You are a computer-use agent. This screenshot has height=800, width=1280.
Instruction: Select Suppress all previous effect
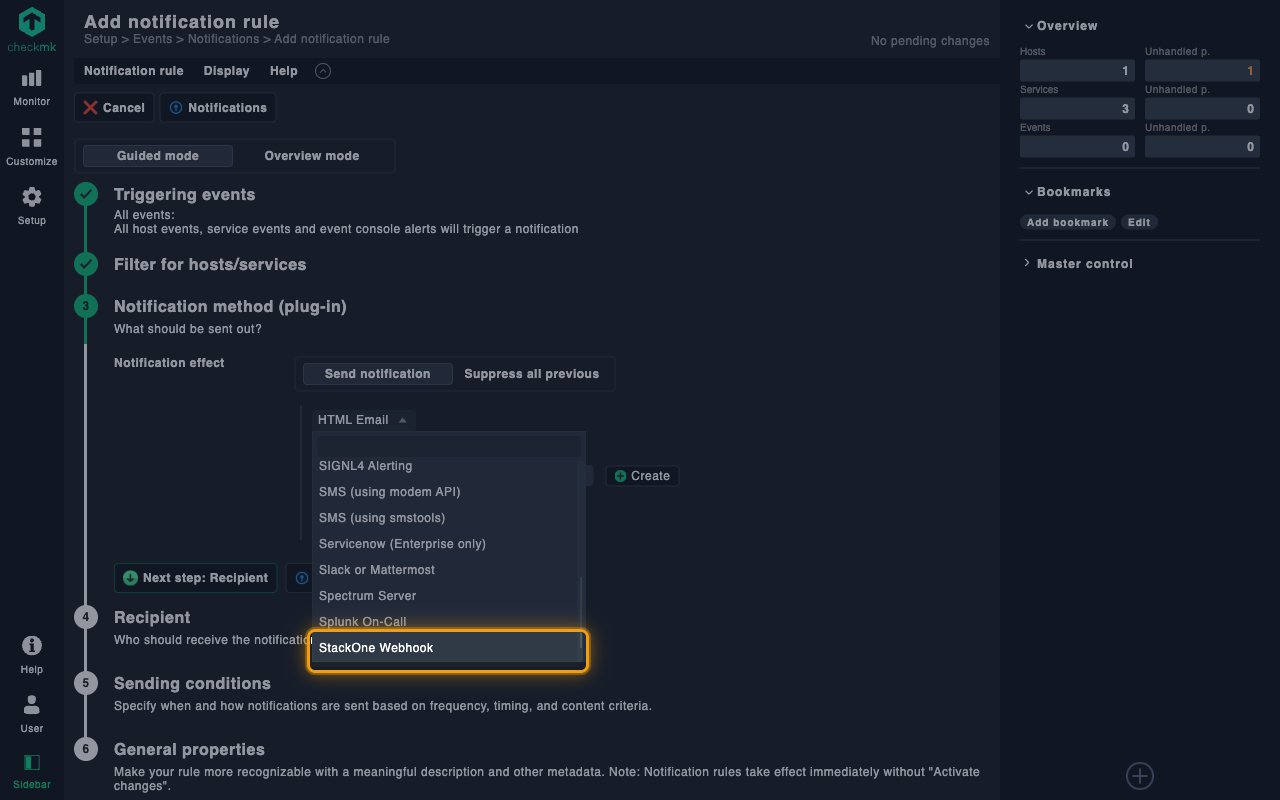coord(532,374)
